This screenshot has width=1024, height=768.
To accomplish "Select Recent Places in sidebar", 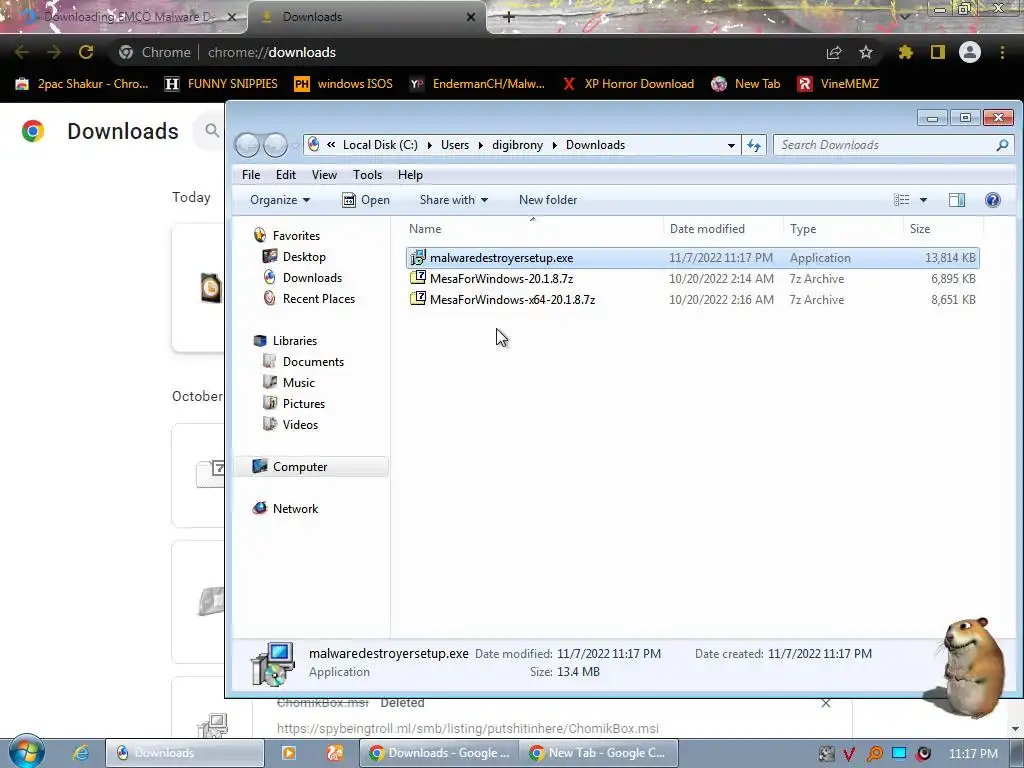I will coord(319,298).
